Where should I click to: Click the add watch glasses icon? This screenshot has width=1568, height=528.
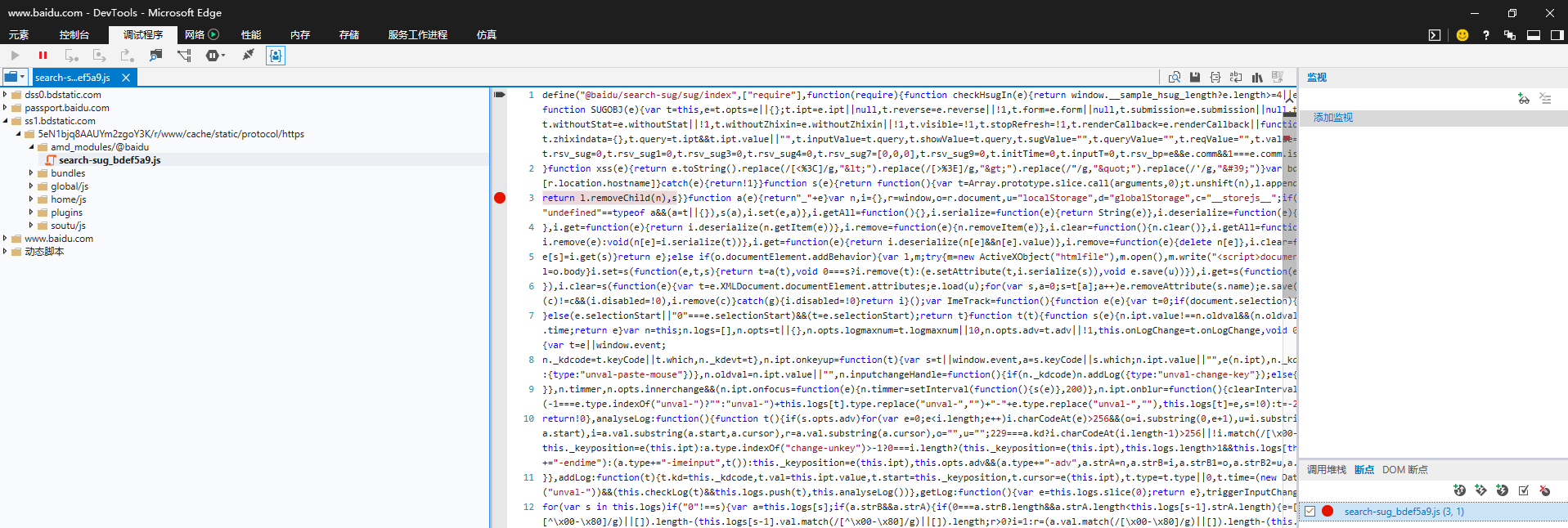pyautogui.click(x=1523, y=98)
